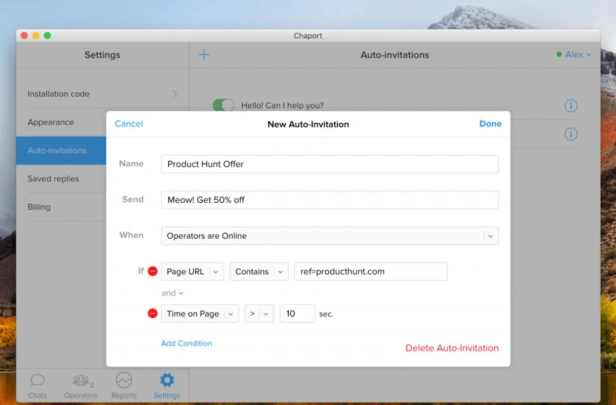Show info for 'Hello! Can I help you?'

(571, 106)
